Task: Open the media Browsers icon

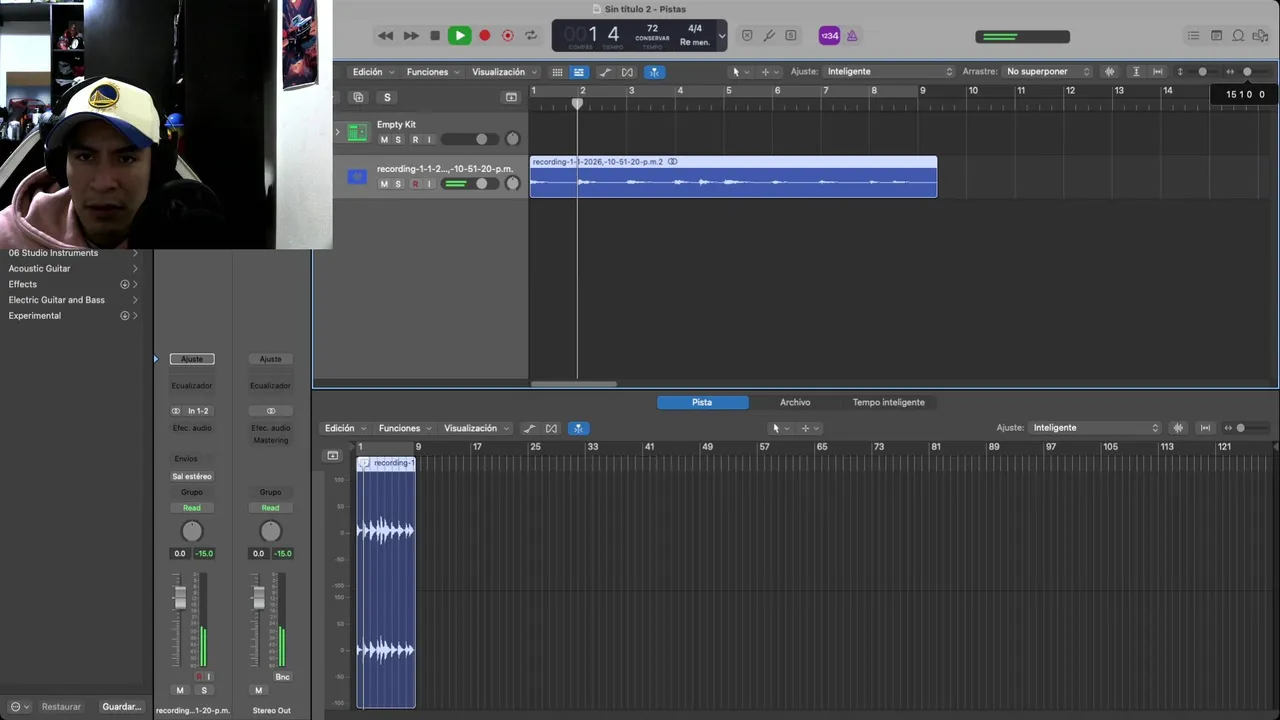Action: pos(1261,36)
